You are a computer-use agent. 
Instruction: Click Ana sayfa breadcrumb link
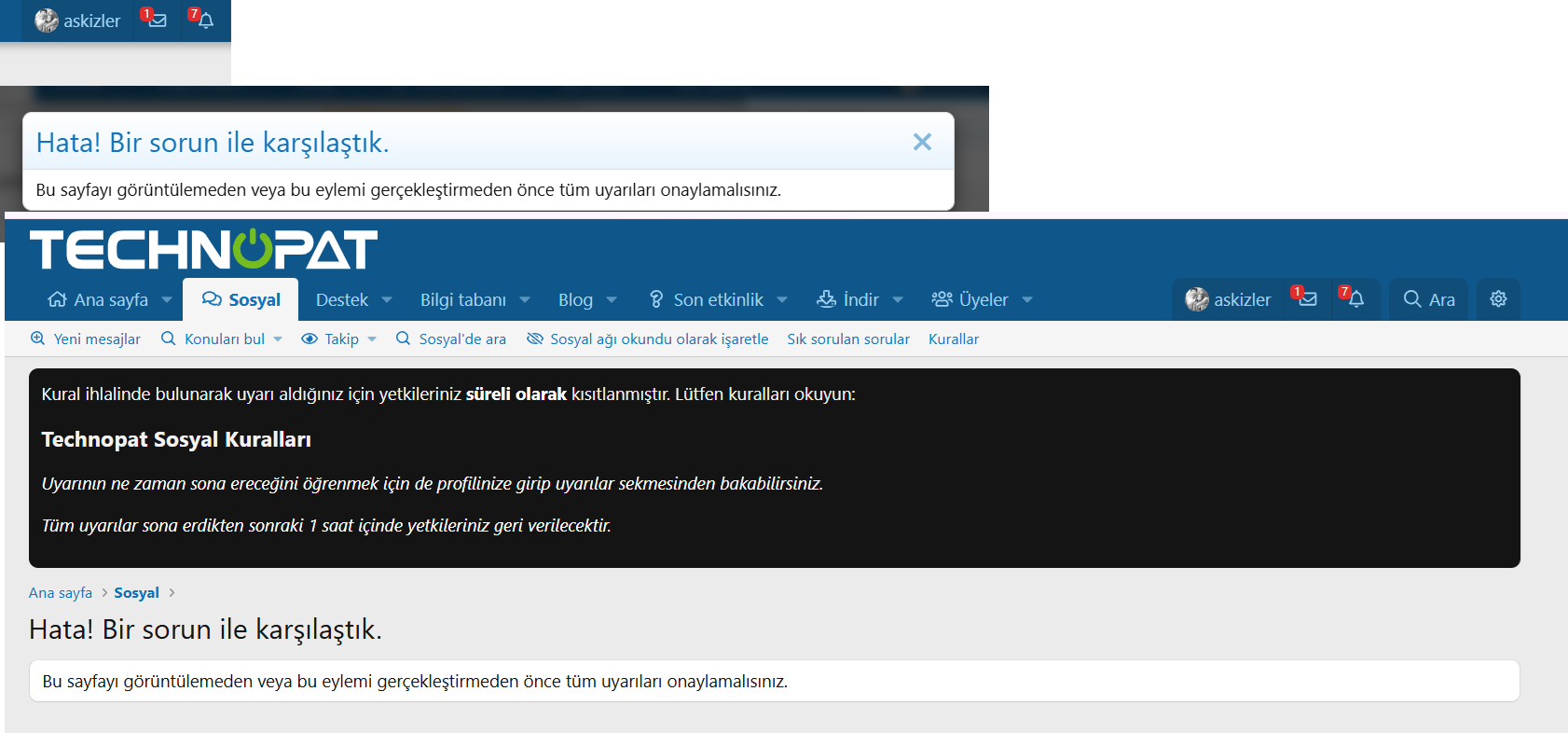click(x=61, y=592)
